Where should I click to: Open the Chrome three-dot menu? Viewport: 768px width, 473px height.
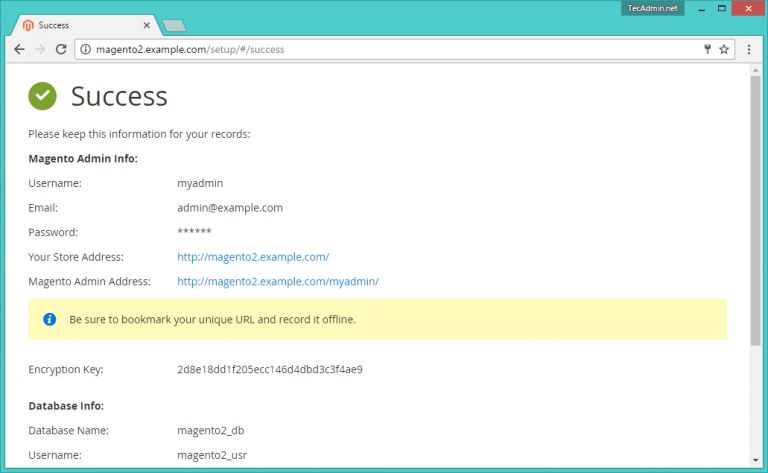(x=749, y=49)
